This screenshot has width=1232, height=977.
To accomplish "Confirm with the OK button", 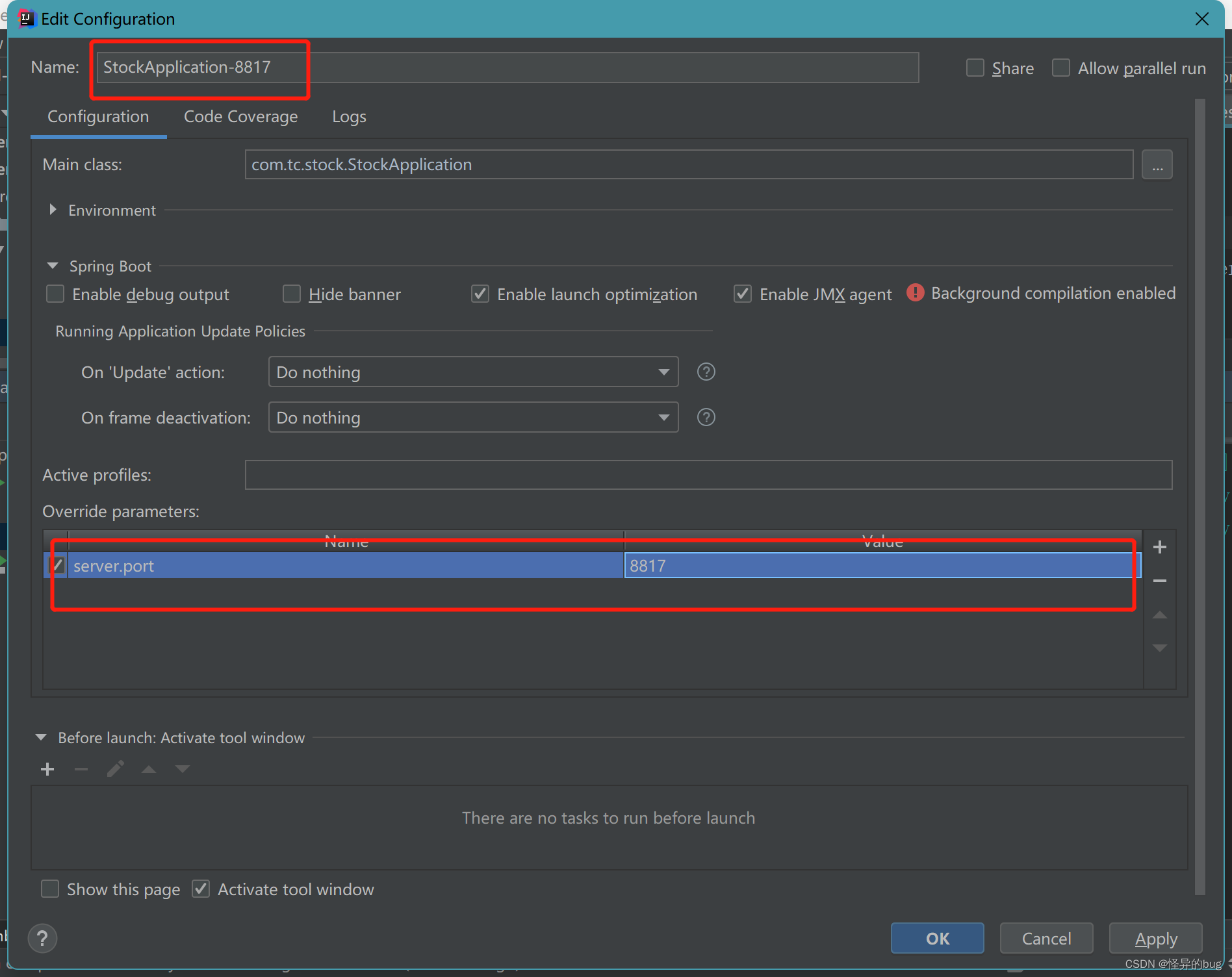I will pos(937,938).
